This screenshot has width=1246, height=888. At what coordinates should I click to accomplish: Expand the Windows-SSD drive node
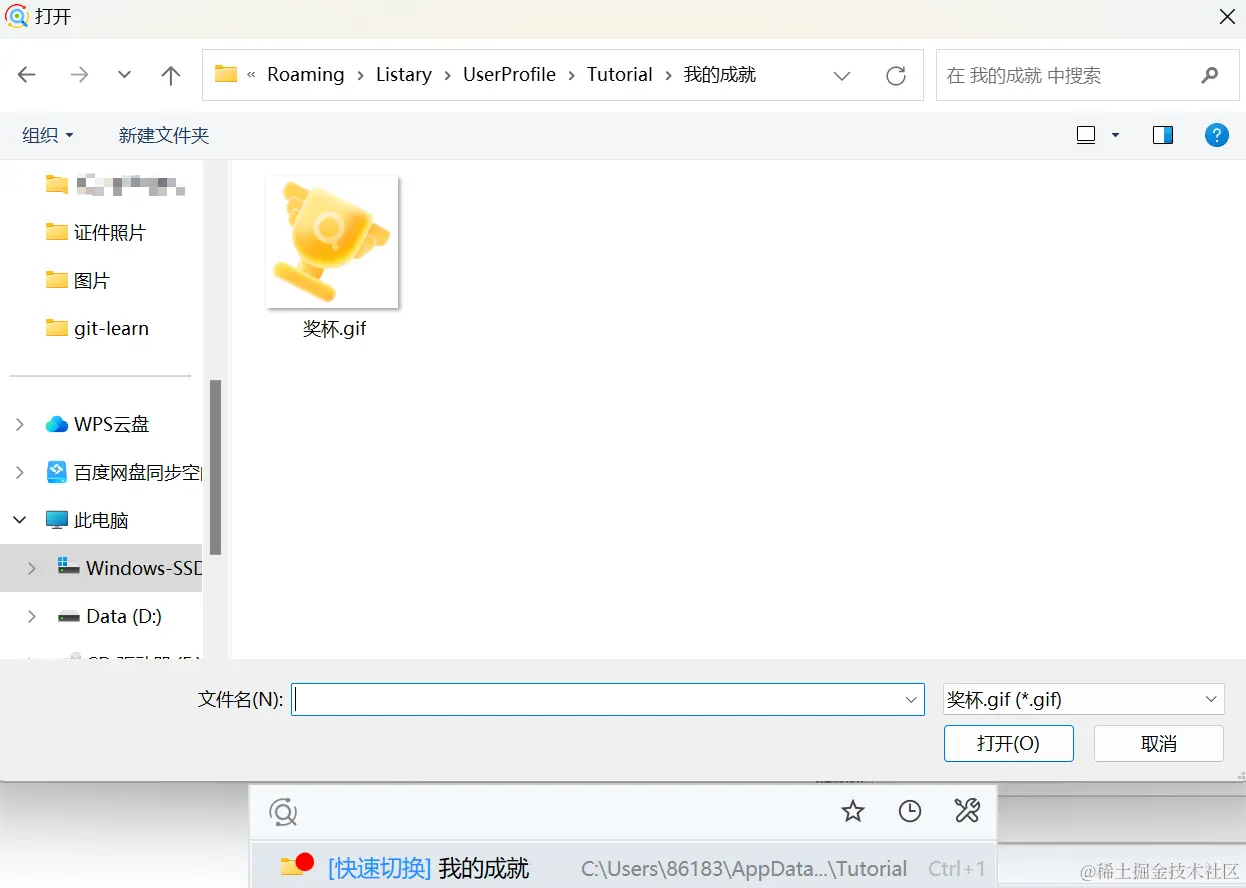[x=32, y=568]
